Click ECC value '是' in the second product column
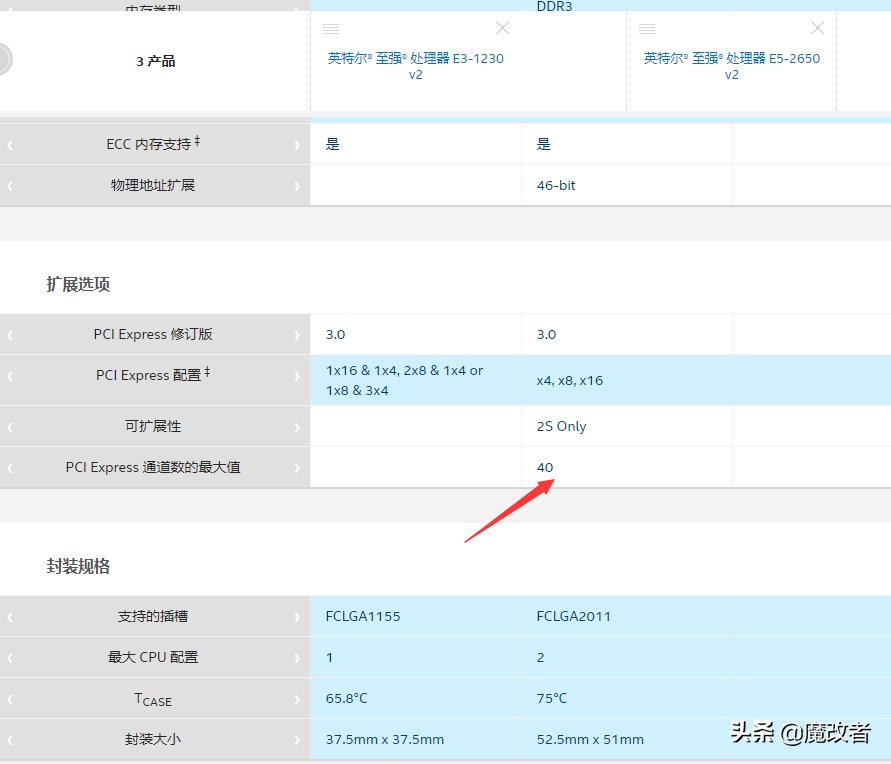Image resolution: width=891 pixels, height=764 pixels. 544,144
